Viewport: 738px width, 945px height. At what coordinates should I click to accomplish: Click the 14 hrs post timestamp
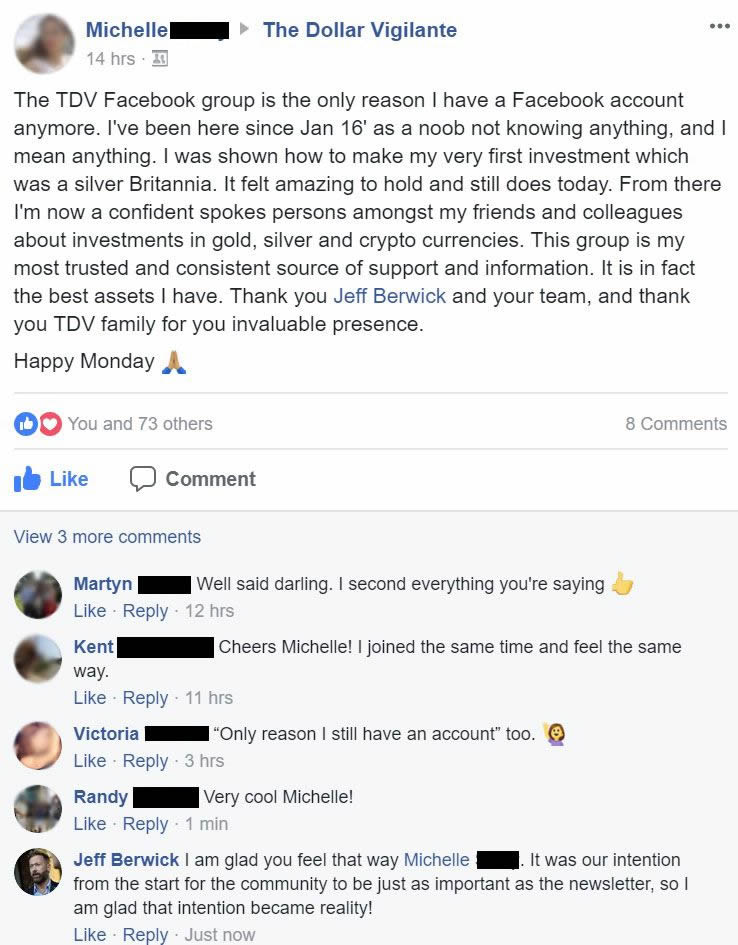point(110,59)
